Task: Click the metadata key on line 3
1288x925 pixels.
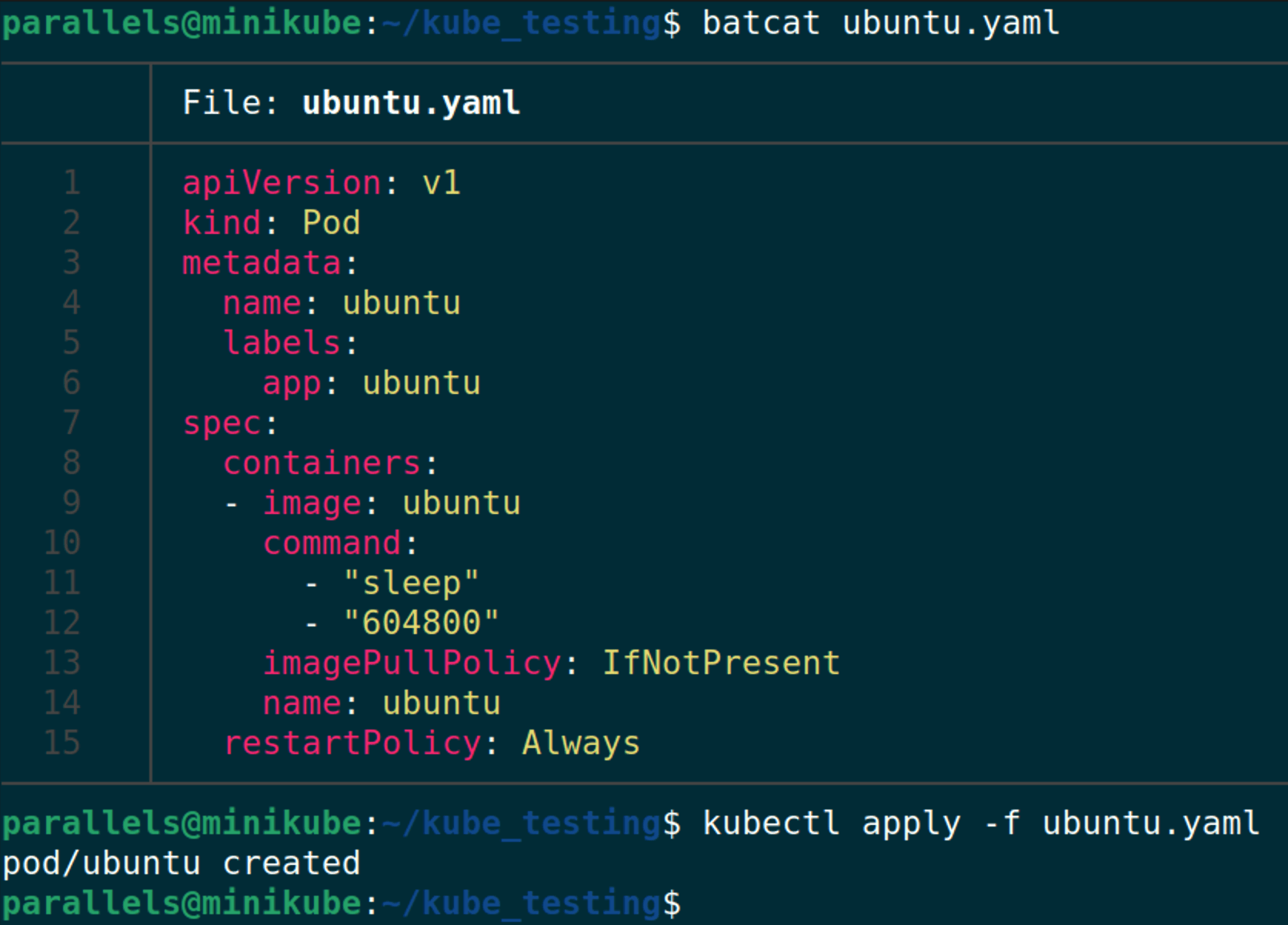Action: tap(262, 262)
